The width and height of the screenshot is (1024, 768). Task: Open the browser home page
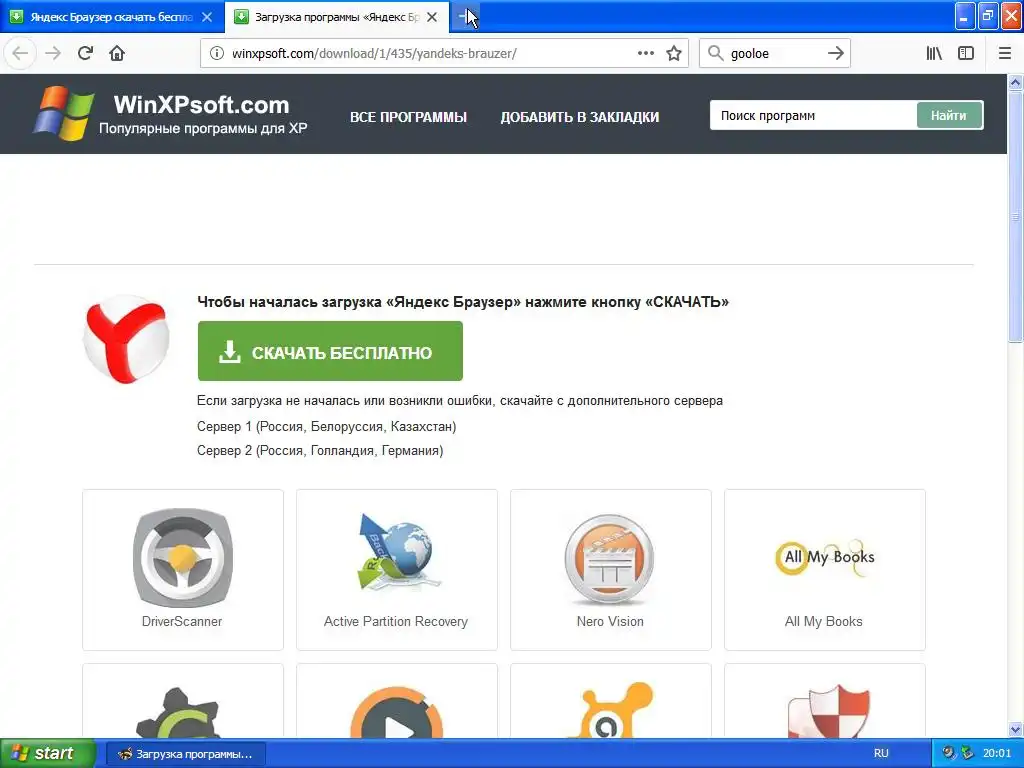click(x=117, y=53)
